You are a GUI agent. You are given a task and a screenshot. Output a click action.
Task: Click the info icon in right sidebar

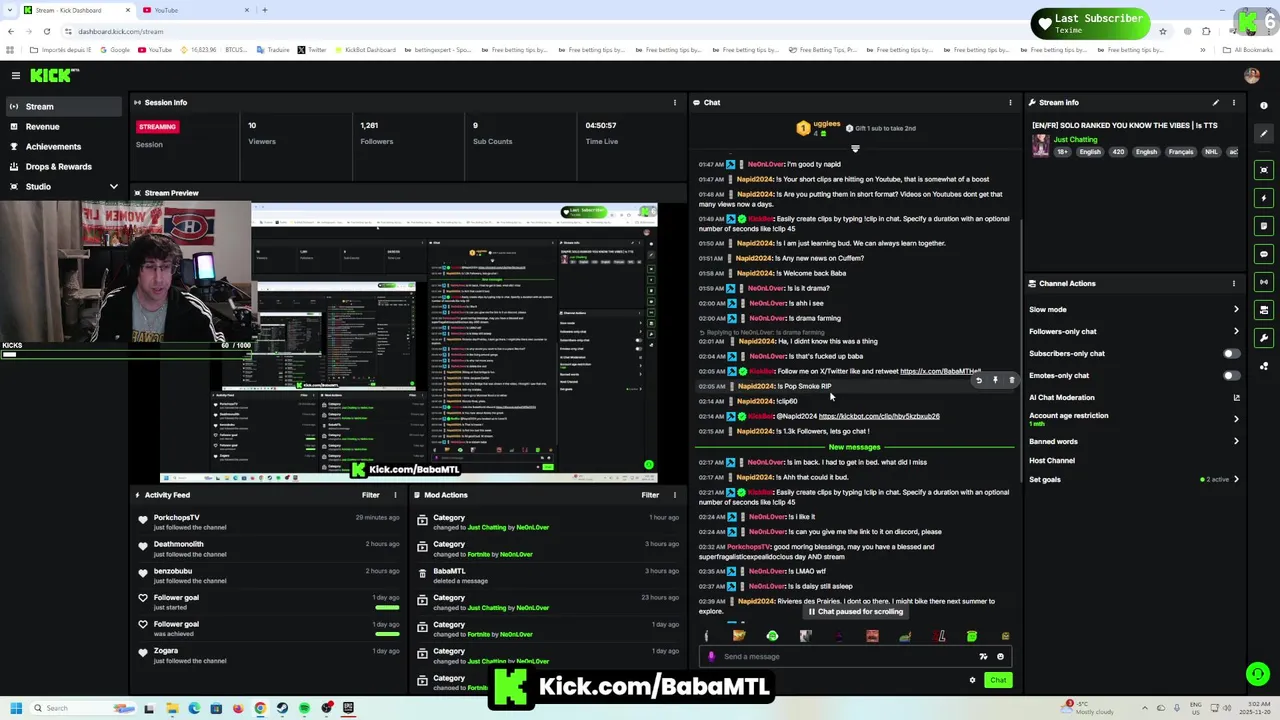[1264, 106]
